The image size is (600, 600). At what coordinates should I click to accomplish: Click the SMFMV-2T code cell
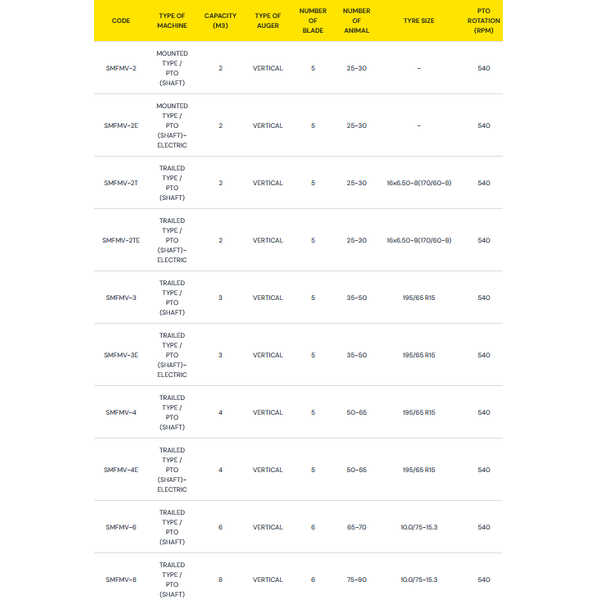click(x=121, y=183)
